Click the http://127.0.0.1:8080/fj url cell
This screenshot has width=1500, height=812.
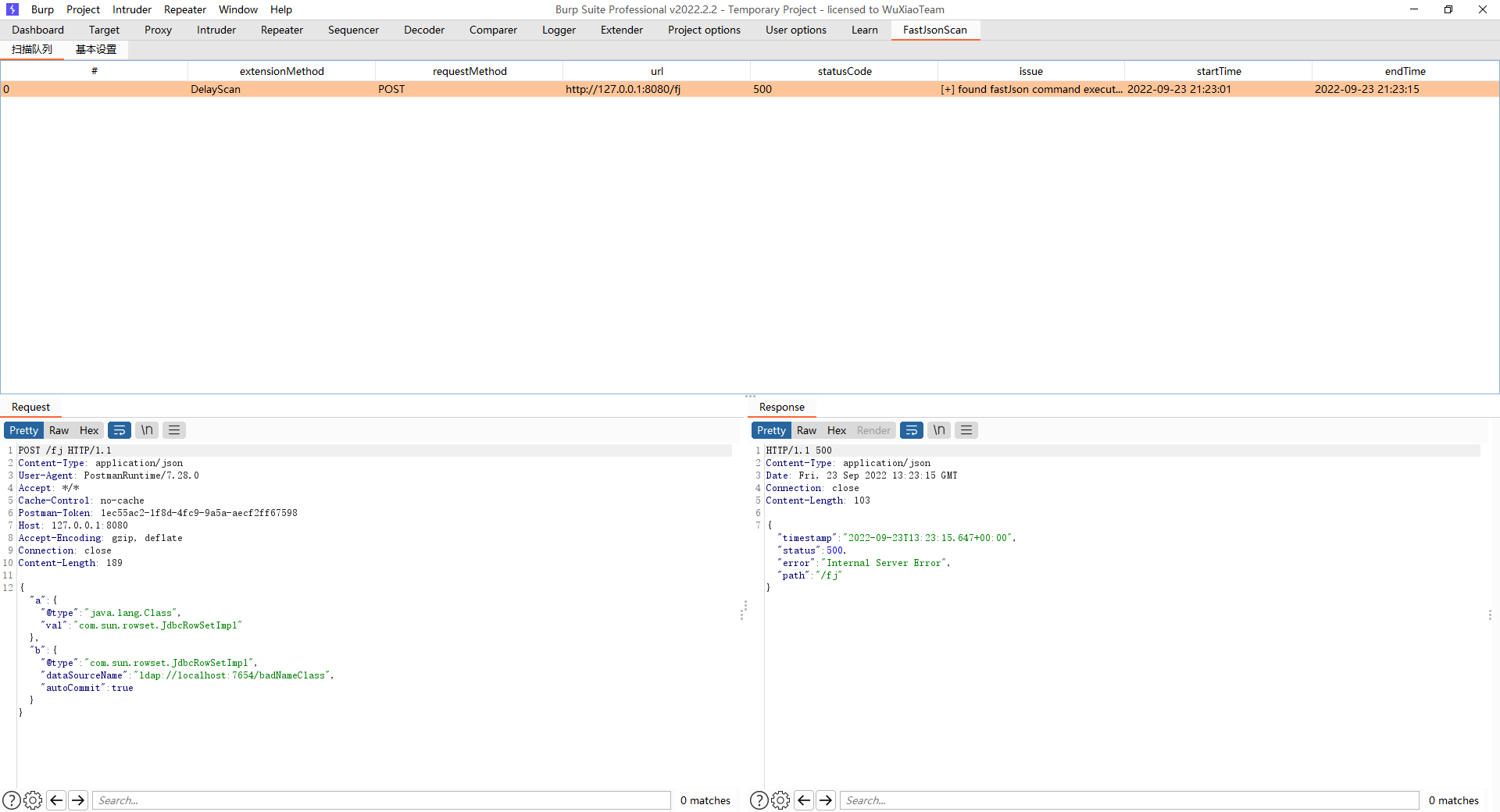(656, 89)
